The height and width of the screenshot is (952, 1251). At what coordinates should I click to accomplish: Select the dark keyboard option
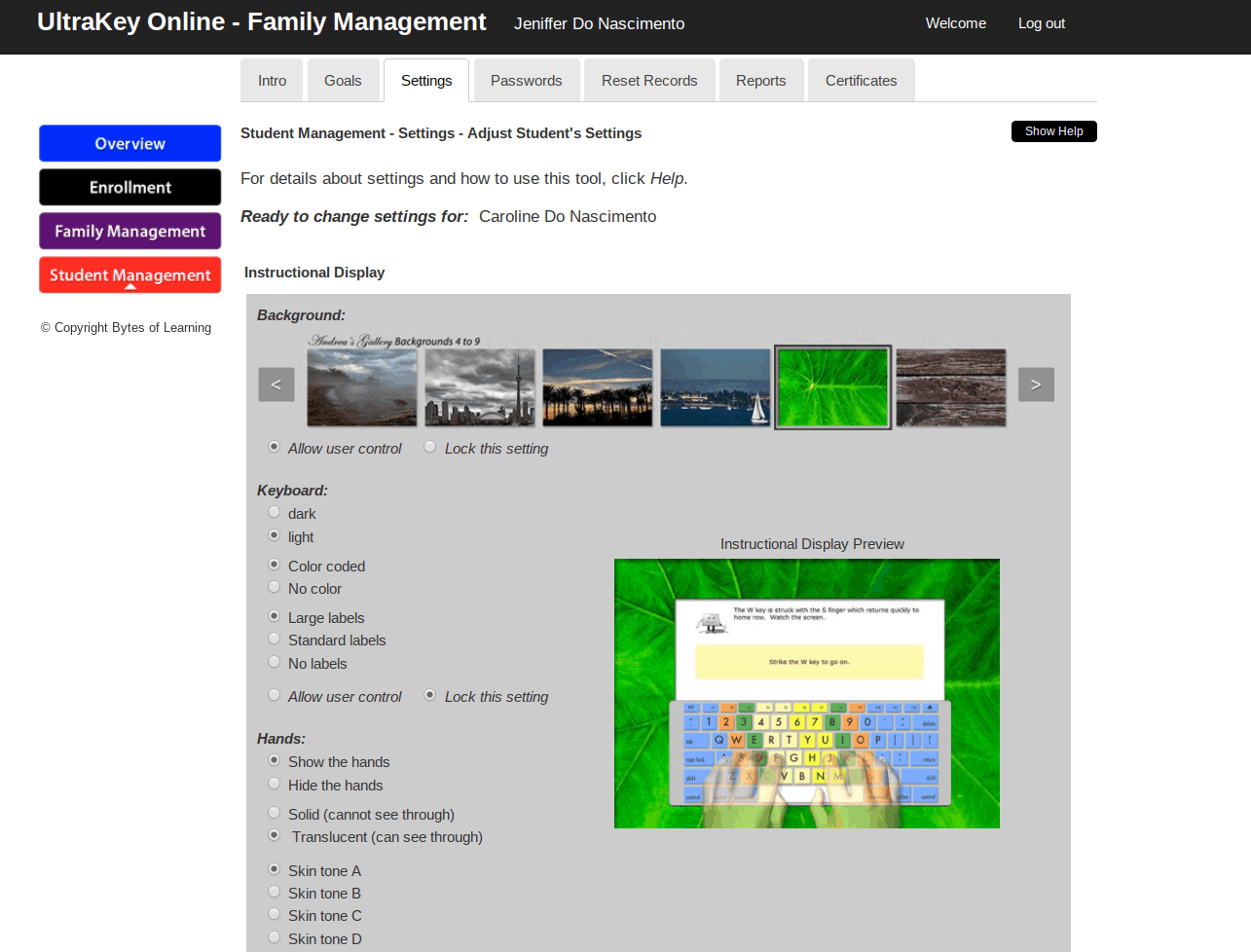[275, 512]
